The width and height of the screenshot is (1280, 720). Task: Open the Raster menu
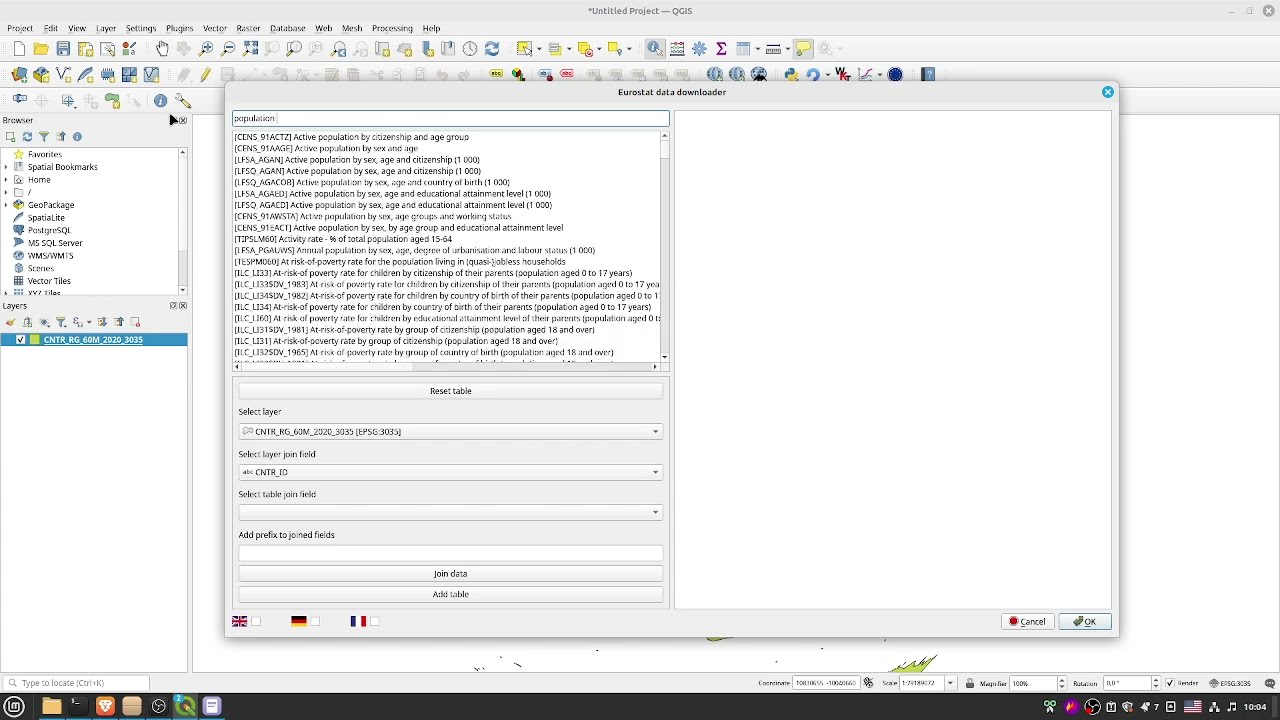(x=248, y=28)
